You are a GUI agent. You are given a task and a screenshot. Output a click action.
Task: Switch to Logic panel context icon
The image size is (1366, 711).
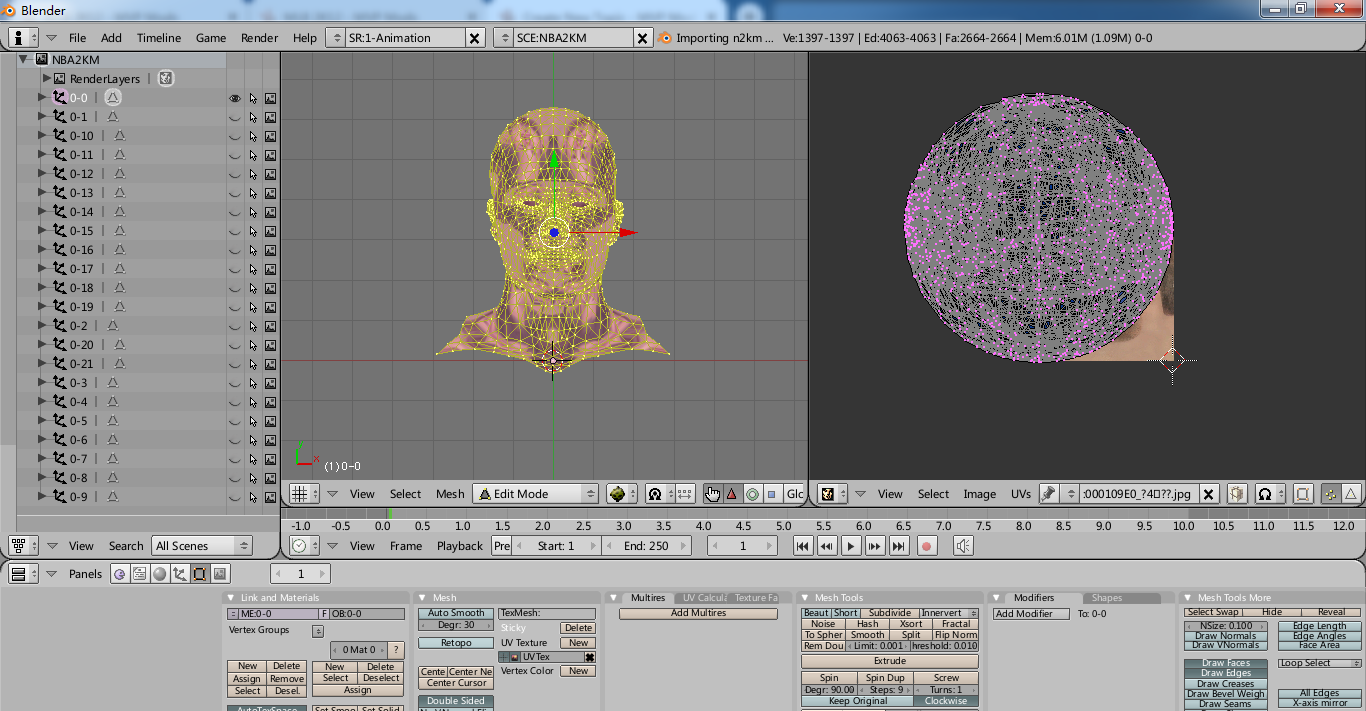tap(119, 574)
